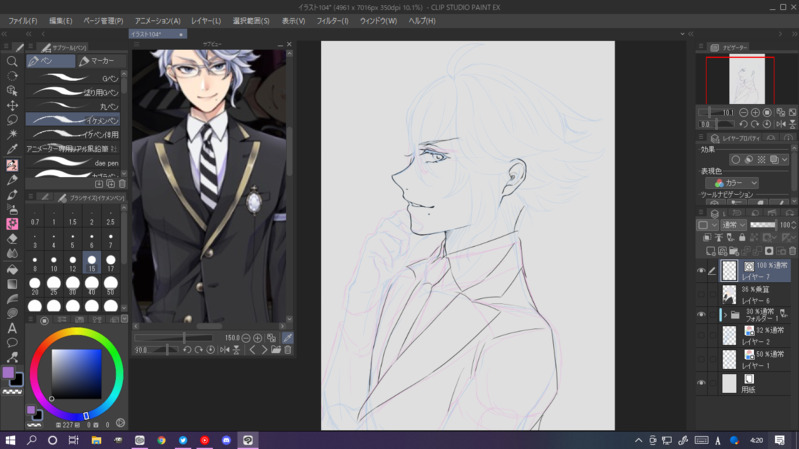Screen dimensions: 799x449
Task: Select the Move layer tool
Action: (12, 105)
